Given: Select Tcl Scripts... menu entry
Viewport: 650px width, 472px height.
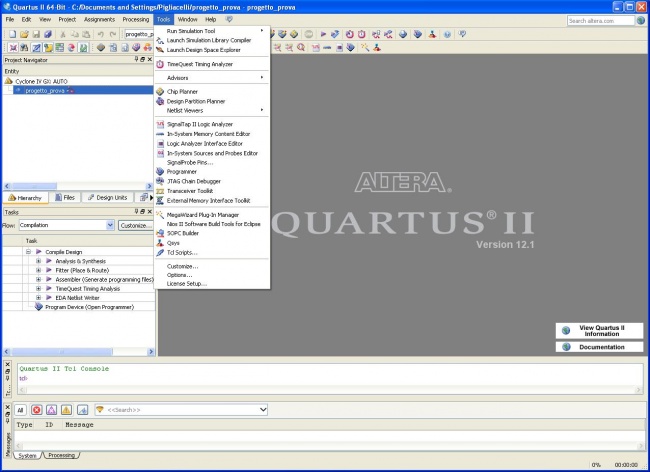Looking at the screenshot, I should pos(212,252).
